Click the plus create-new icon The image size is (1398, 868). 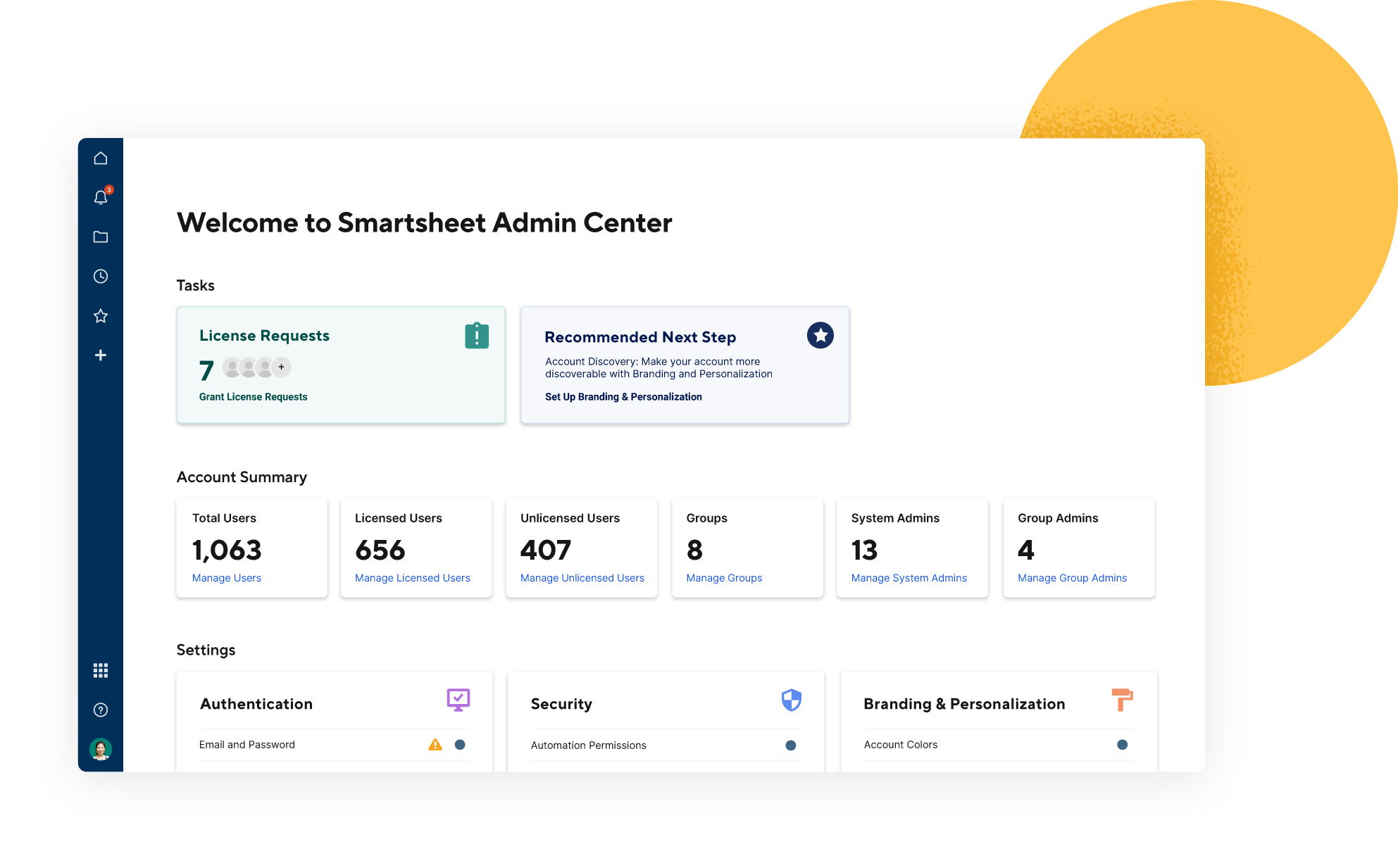[x=101, y=356]
